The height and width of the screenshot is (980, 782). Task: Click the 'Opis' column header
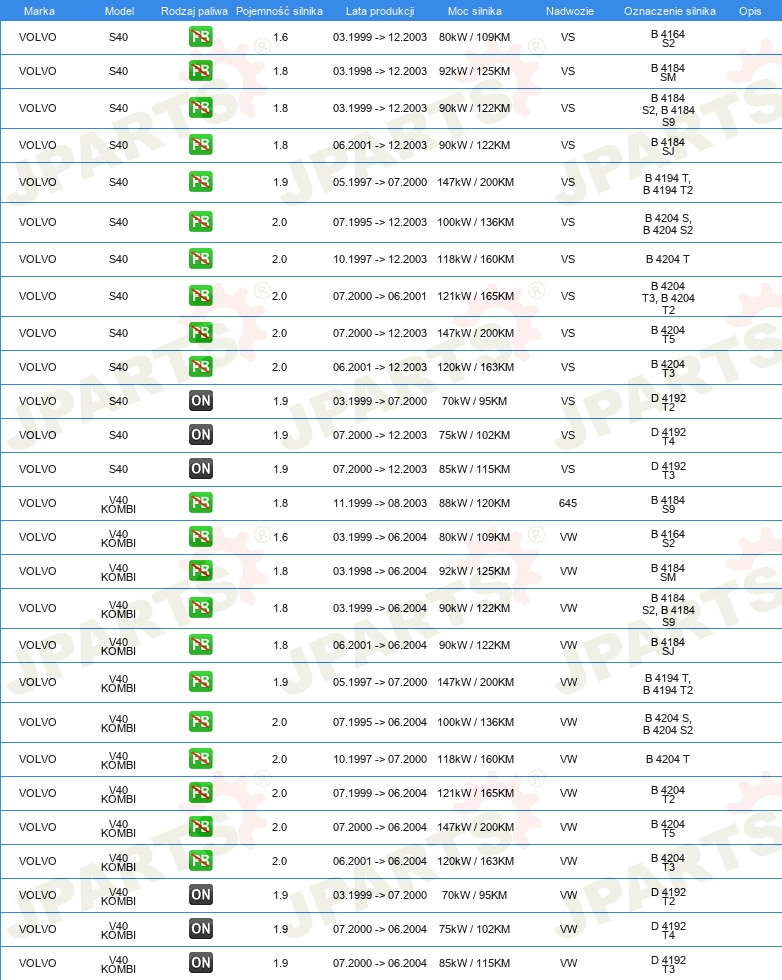750,11
